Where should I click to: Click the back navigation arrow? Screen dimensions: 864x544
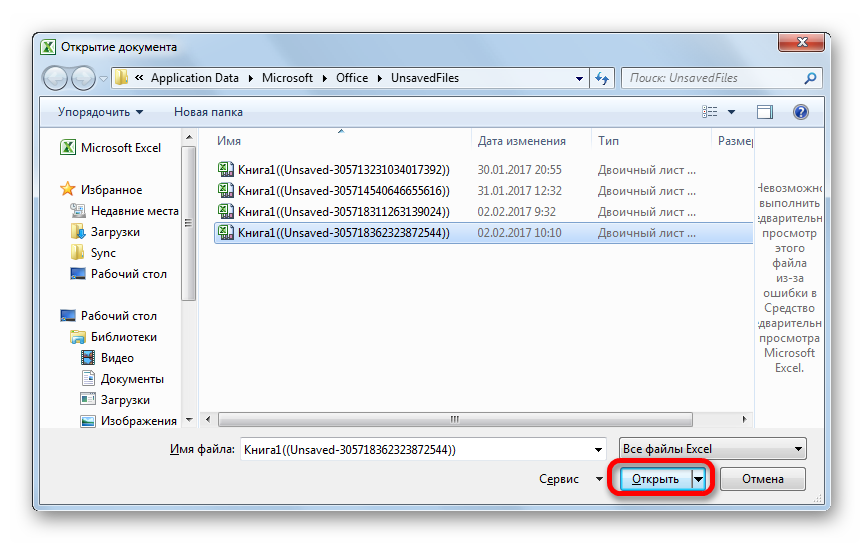tap(56, 78)
